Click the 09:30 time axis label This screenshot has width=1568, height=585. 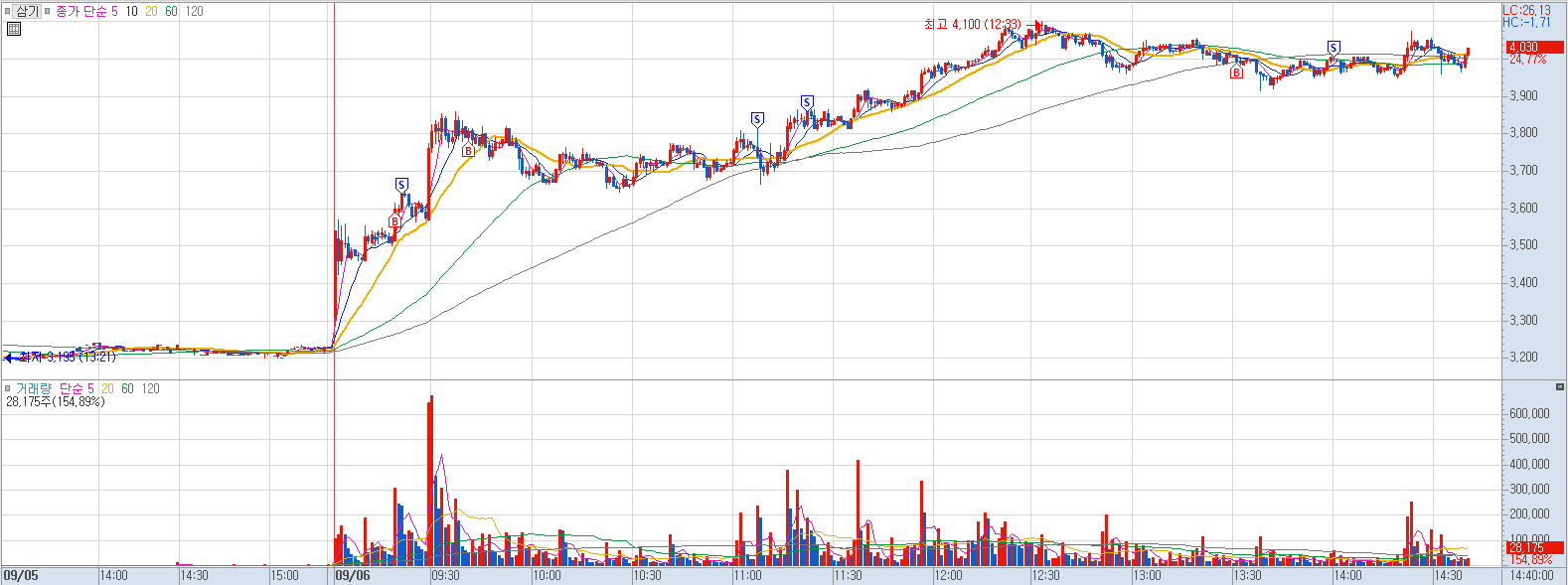445,576
